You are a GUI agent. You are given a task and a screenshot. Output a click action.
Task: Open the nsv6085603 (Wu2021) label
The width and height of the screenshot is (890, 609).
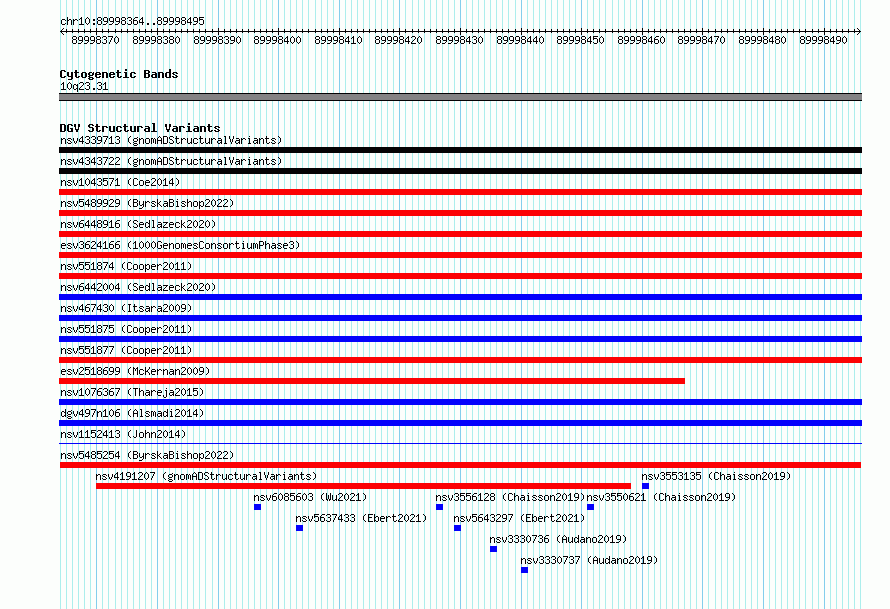click(x=310, y=497)
